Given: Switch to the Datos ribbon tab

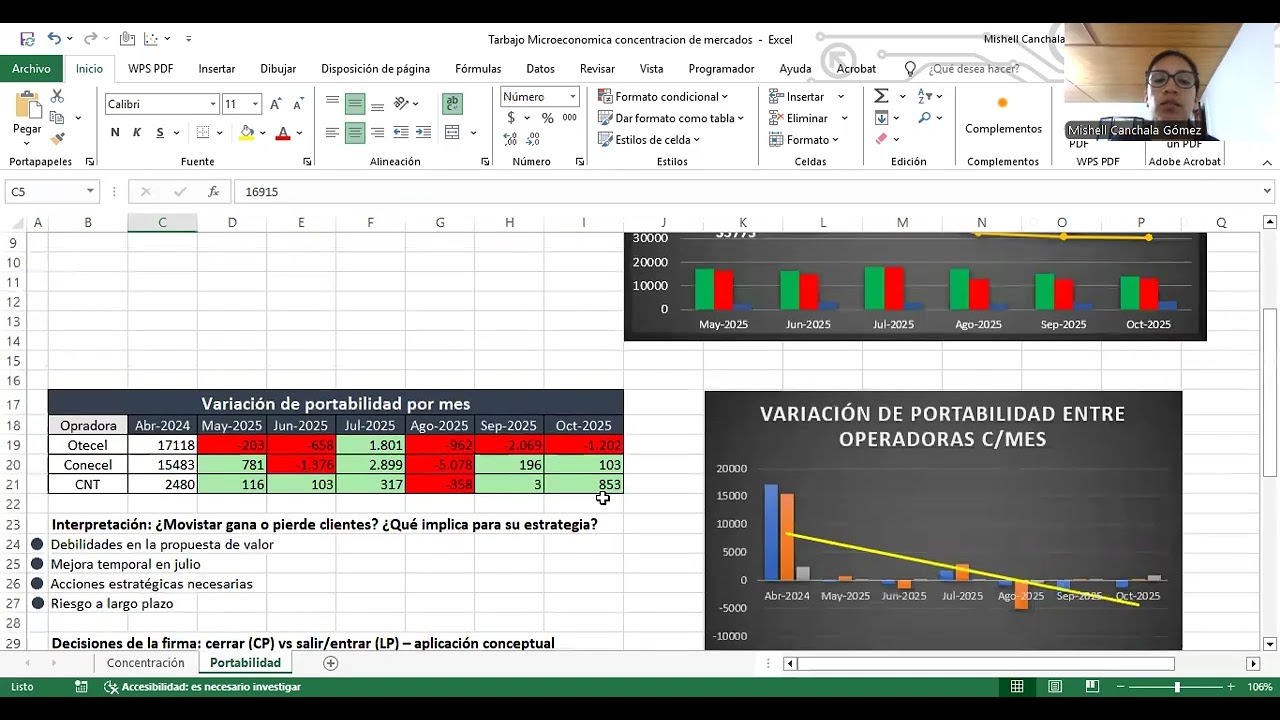Looking at the screenshot, I should (x=540, y=69).
